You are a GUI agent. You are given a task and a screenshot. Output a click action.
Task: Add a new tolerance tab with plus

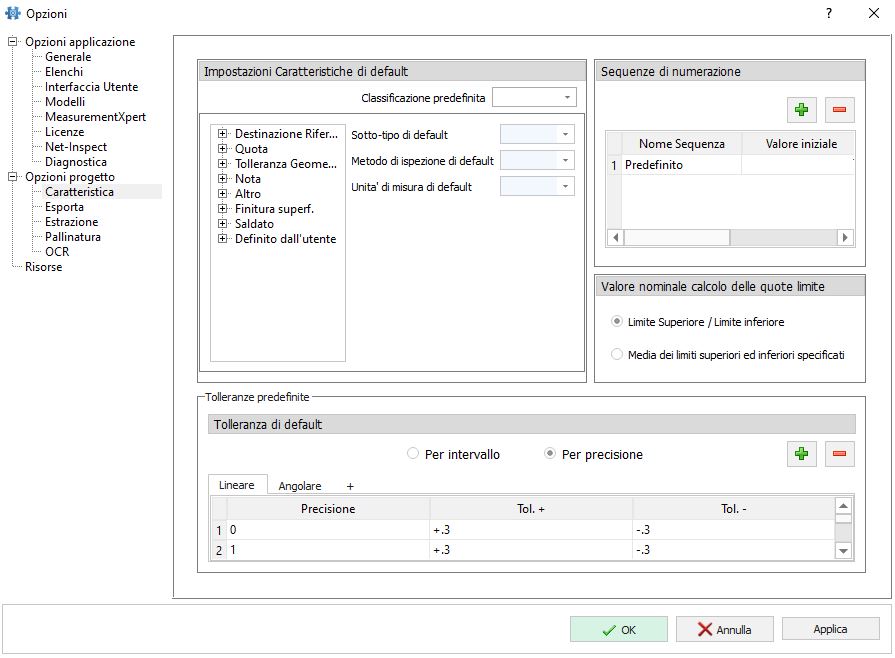point(350,486)
